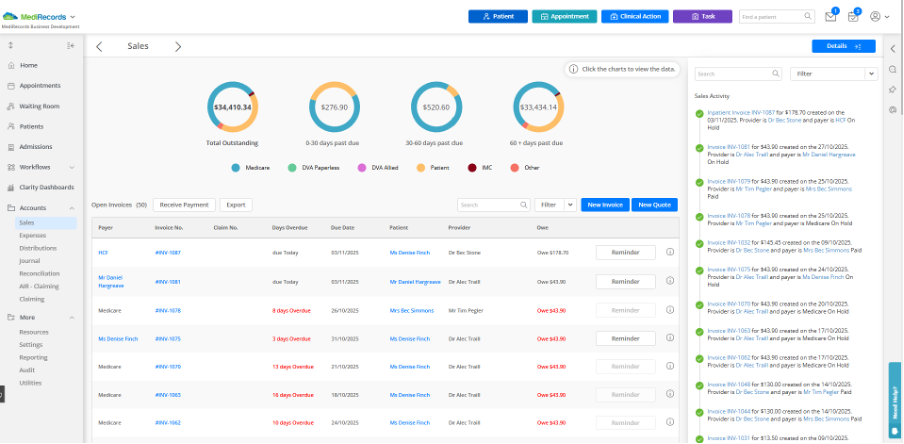This screenshot has width=904, height=444.
Task: Click the Find a patient search field
Action: pos(777,16)
